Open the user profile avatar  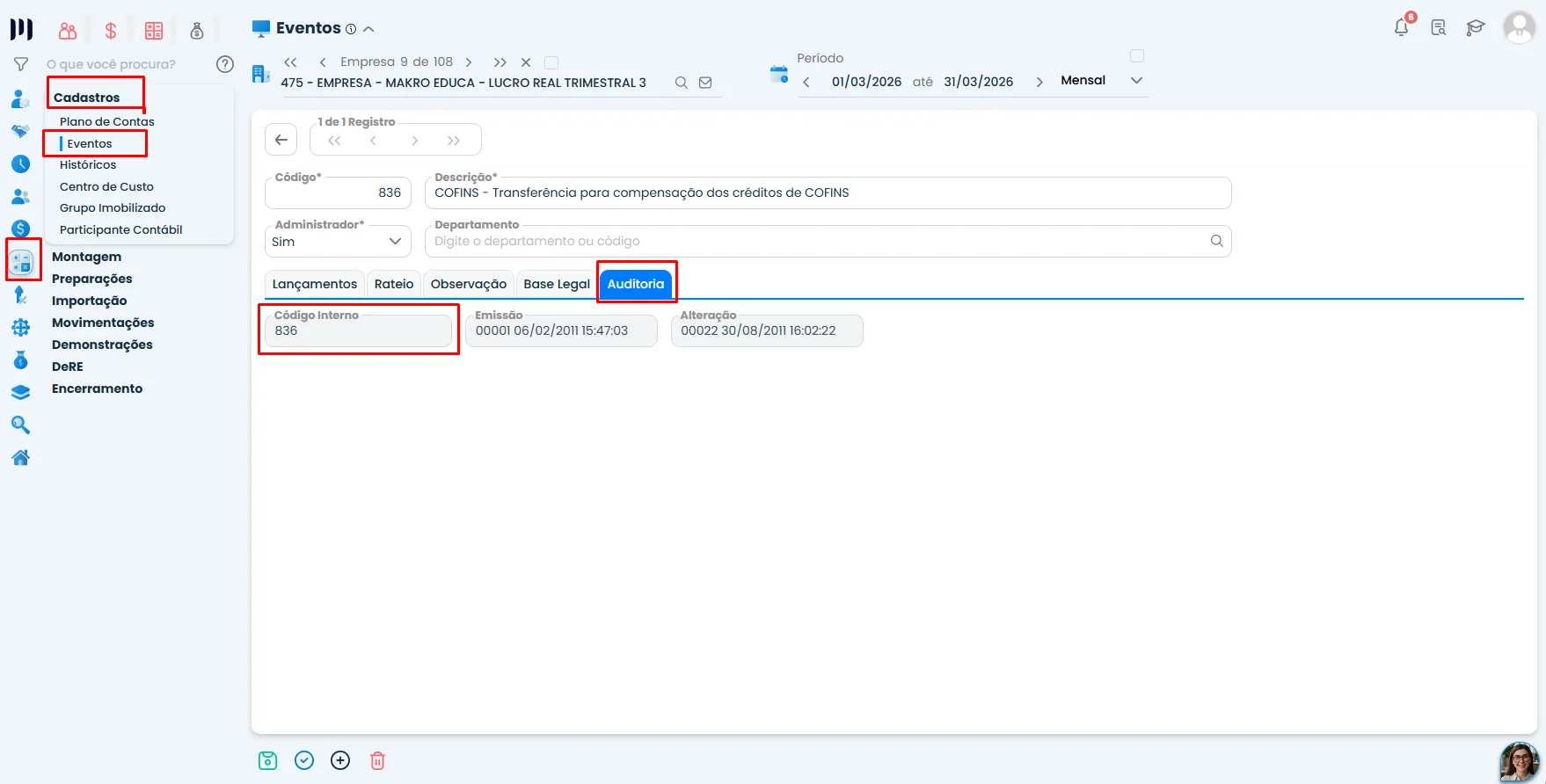click(1520, 27)
